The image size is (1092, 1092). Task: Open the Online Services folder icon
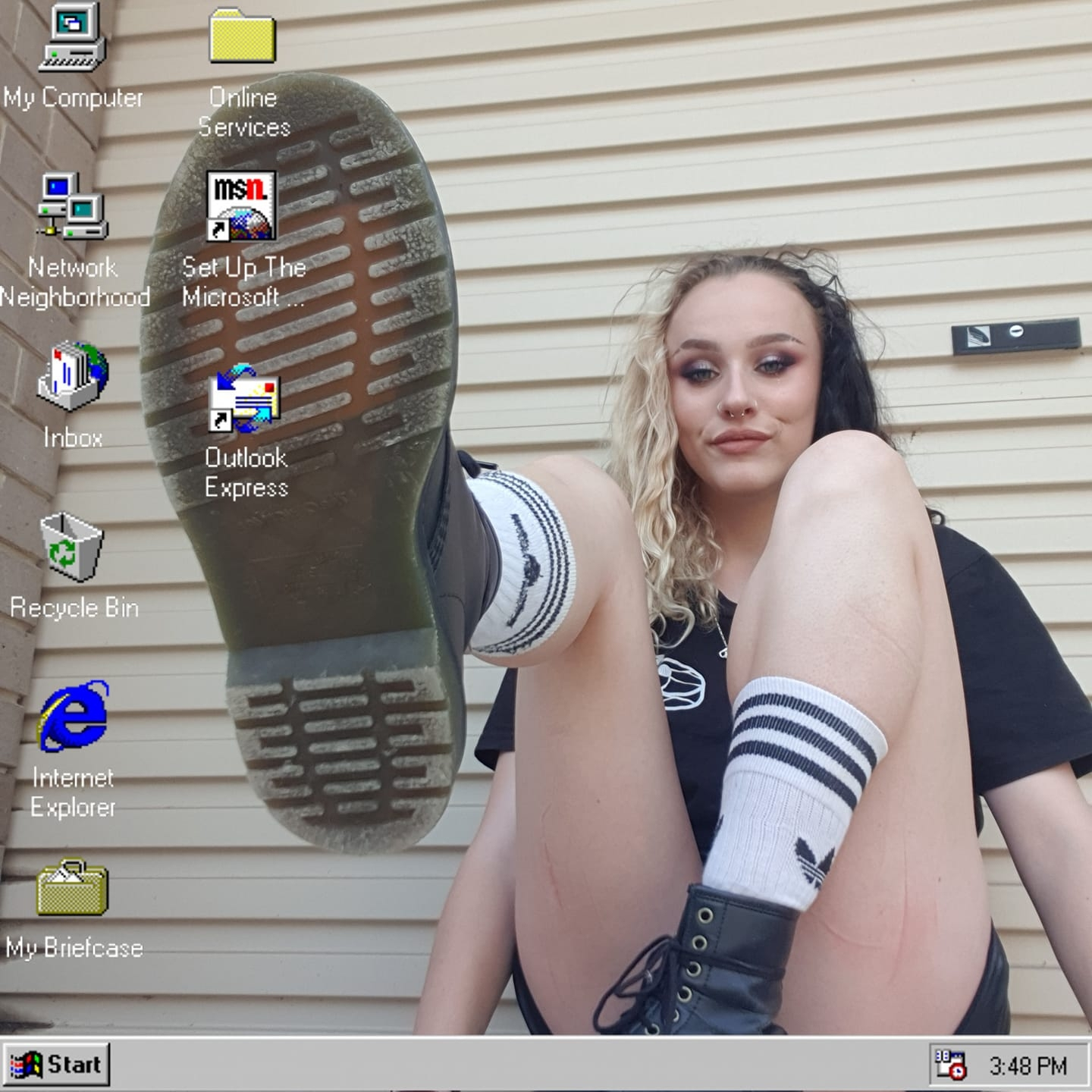pos(243,36)
